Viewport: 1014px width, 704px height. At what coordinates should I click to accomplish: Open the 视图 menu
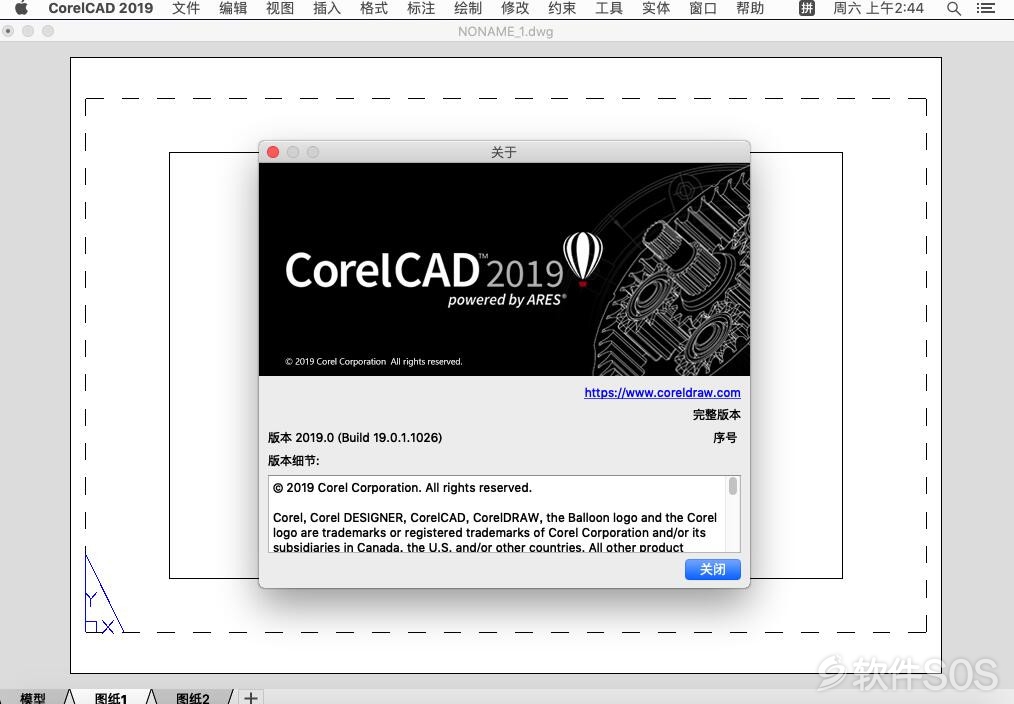280,8
